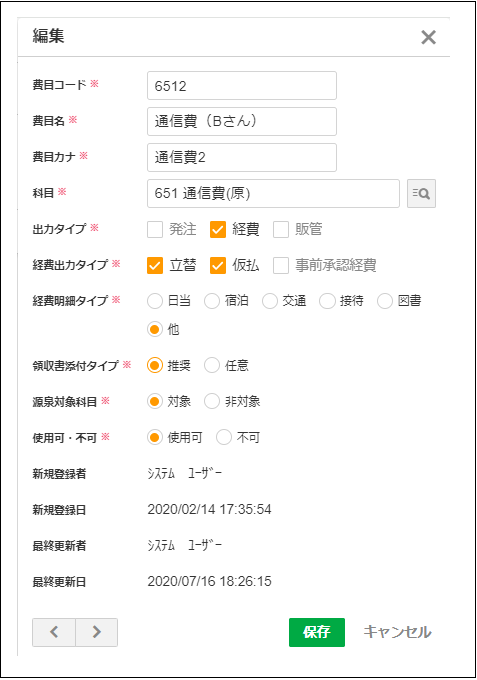
Task: Toggle the 仮払 checkbox
Action: [x=218, y=265]
